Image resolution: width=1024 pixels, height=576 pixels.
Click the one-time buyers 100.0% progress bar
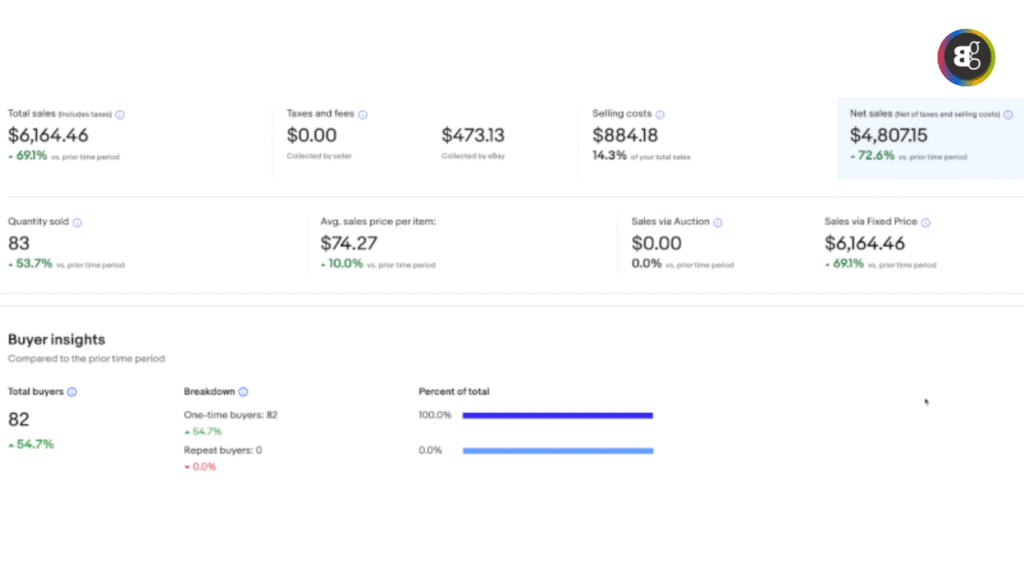557,414
